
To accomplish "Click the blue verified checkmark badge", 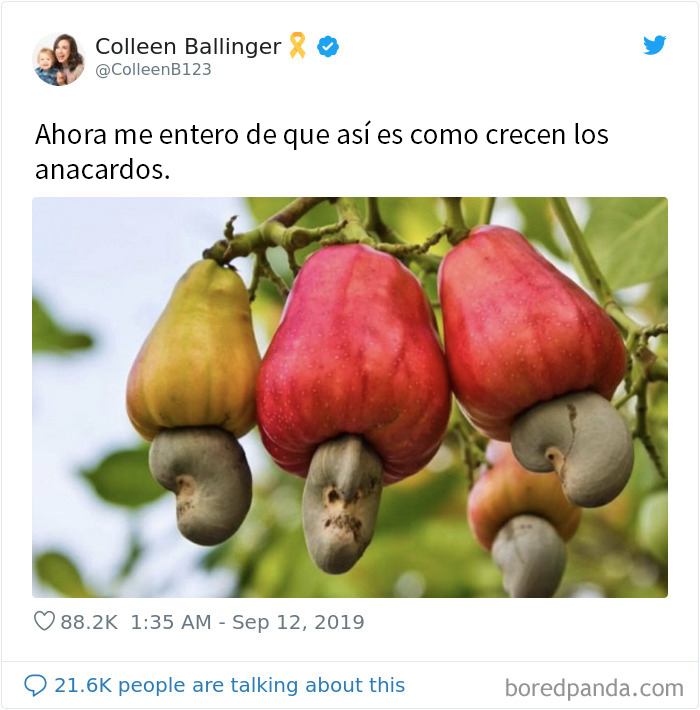I will (x=328, y=47).
